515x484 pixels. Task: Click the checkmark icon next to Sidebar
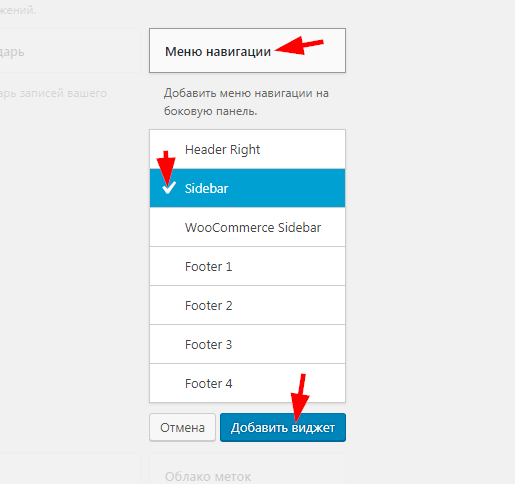pyautogui.click(x=169, y=187)
